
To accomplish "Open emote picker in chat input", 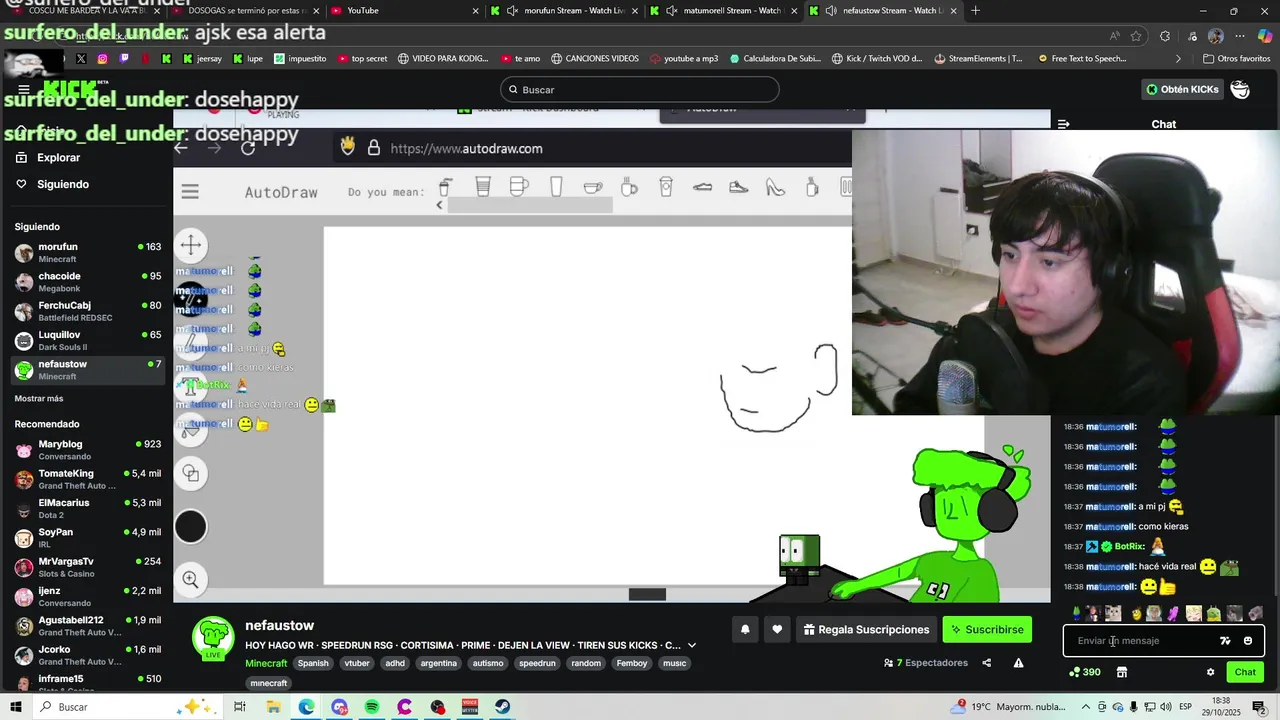I will [x=1247, y=641].
